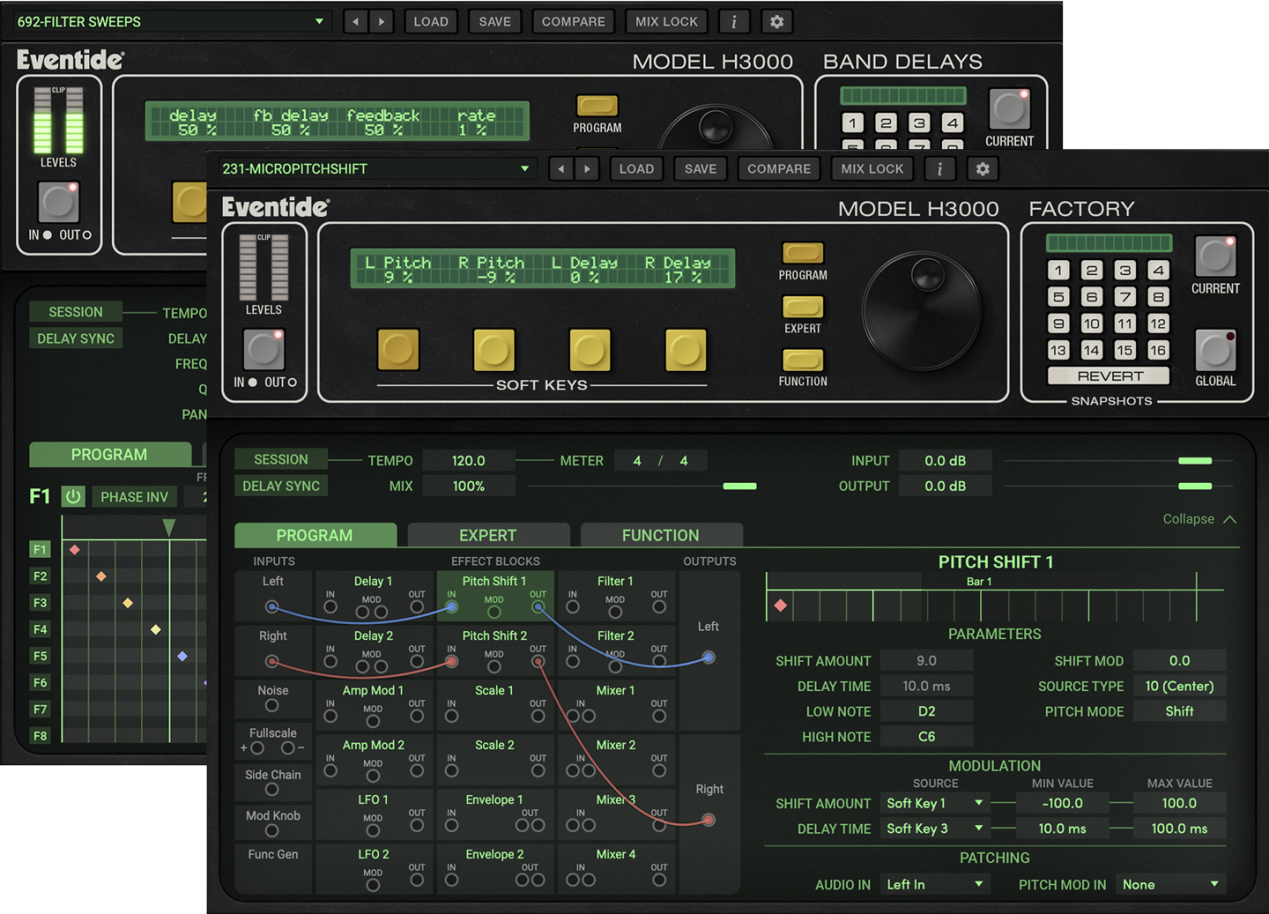Enable DELAY SYNC toggle
The width and height of the screenshot is (1269, 914).
(281, 486)
